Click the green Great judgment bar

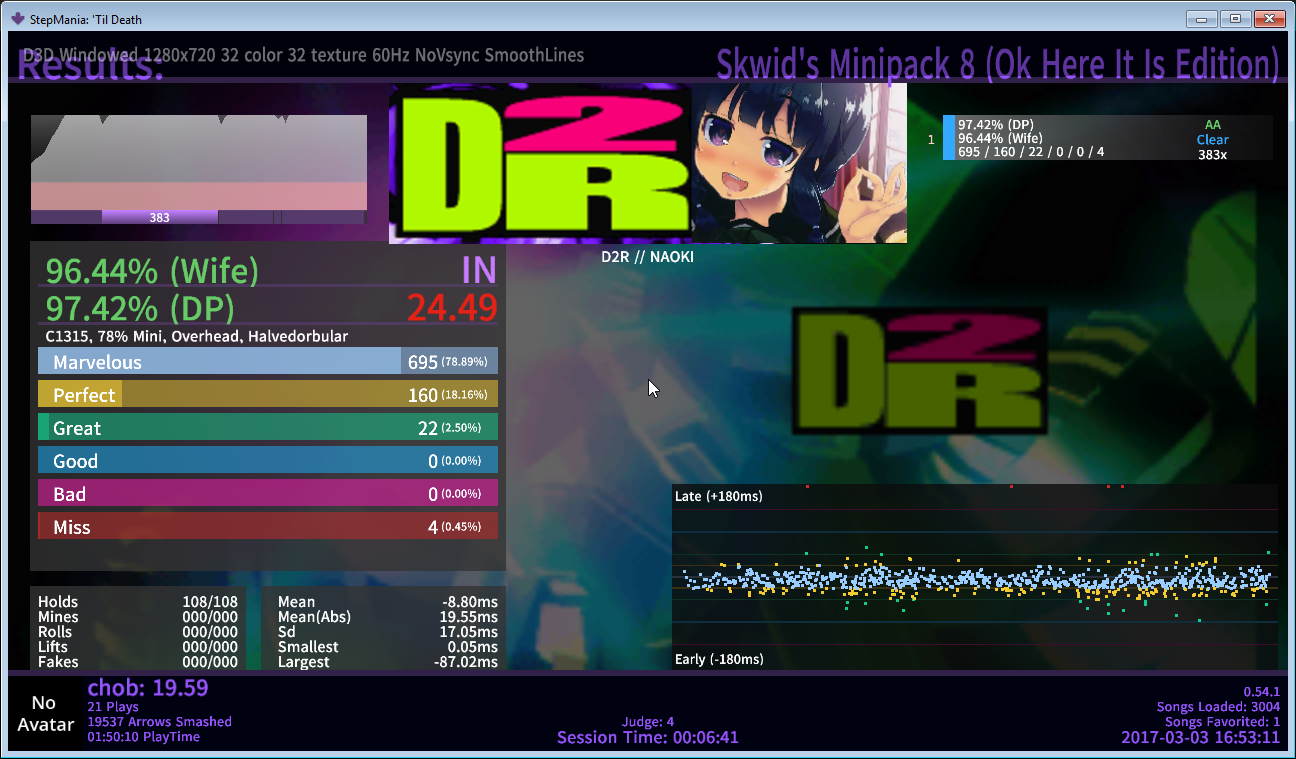[268, 428]
